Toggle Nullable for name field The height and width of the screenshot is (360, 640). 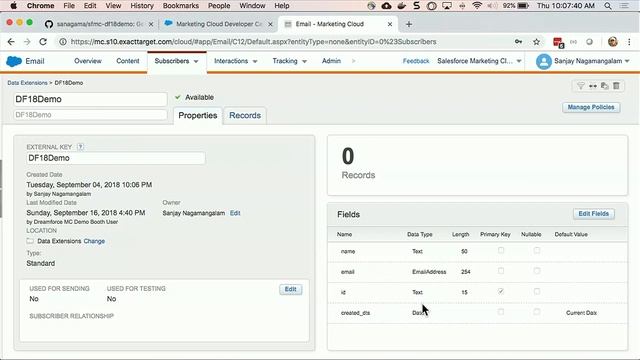(537, 251)
